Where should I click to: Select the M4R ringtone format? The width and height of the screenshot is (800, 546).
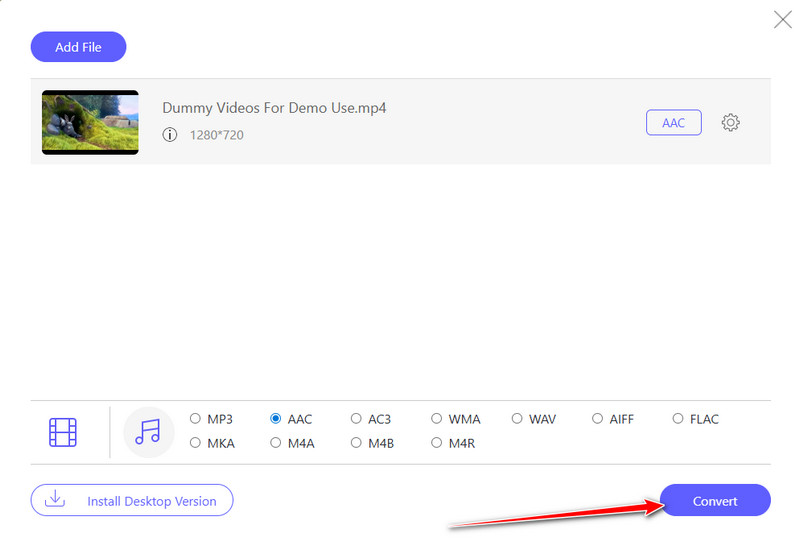click(x=437, y=443)
